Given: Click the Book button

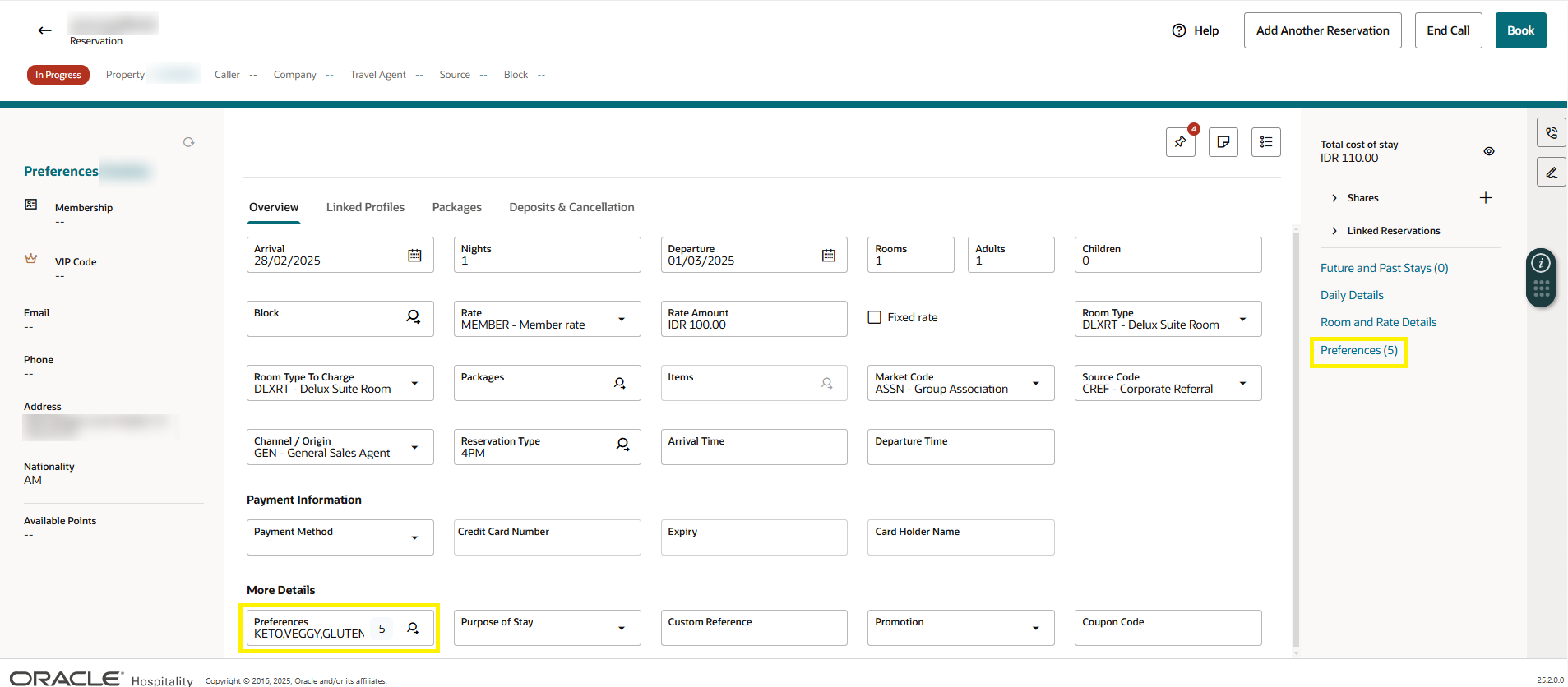Looking at the screenshot, I should (1520, 30).
